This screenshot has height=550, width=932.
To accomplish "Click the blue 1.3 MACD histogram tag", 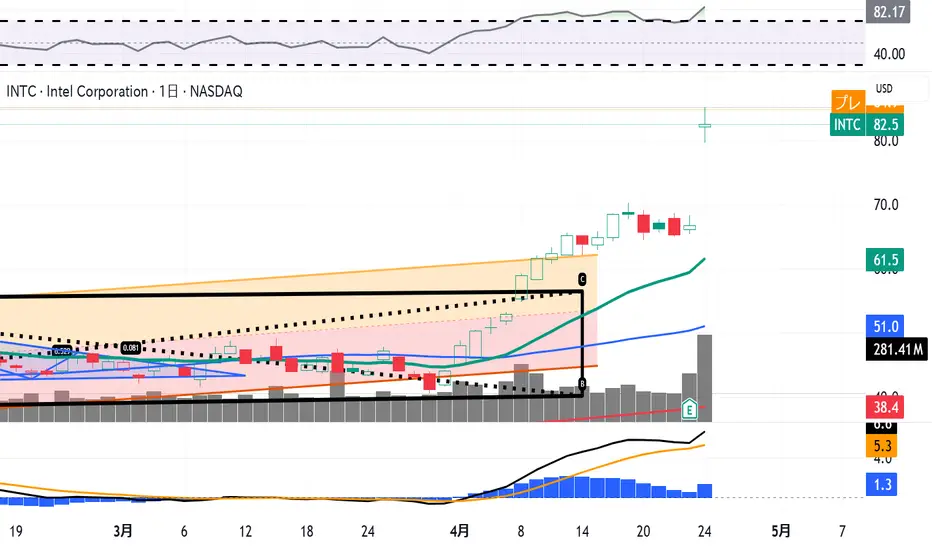I will 882,484.
